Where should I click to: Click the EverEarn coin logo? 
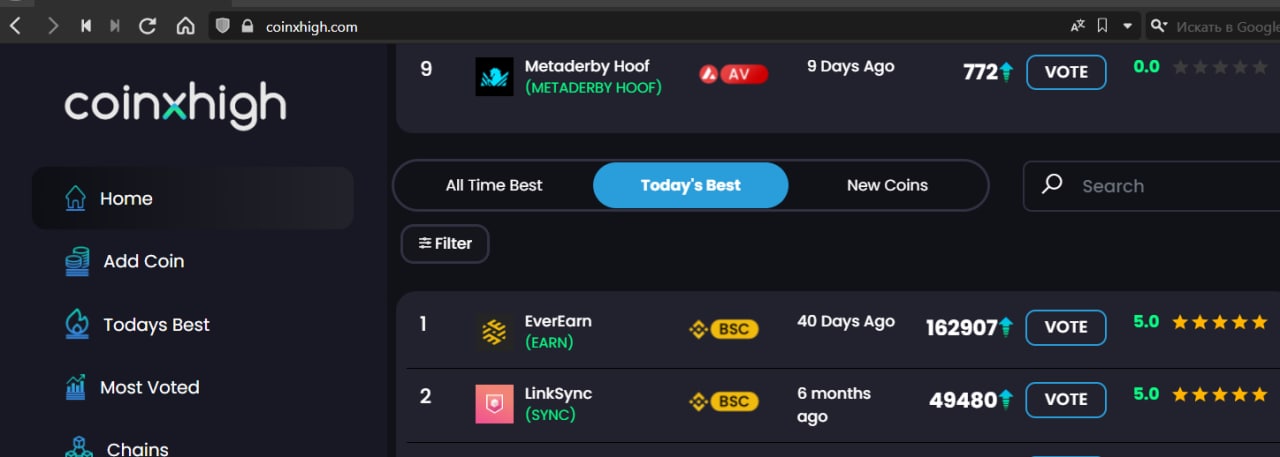click(494, 331)
